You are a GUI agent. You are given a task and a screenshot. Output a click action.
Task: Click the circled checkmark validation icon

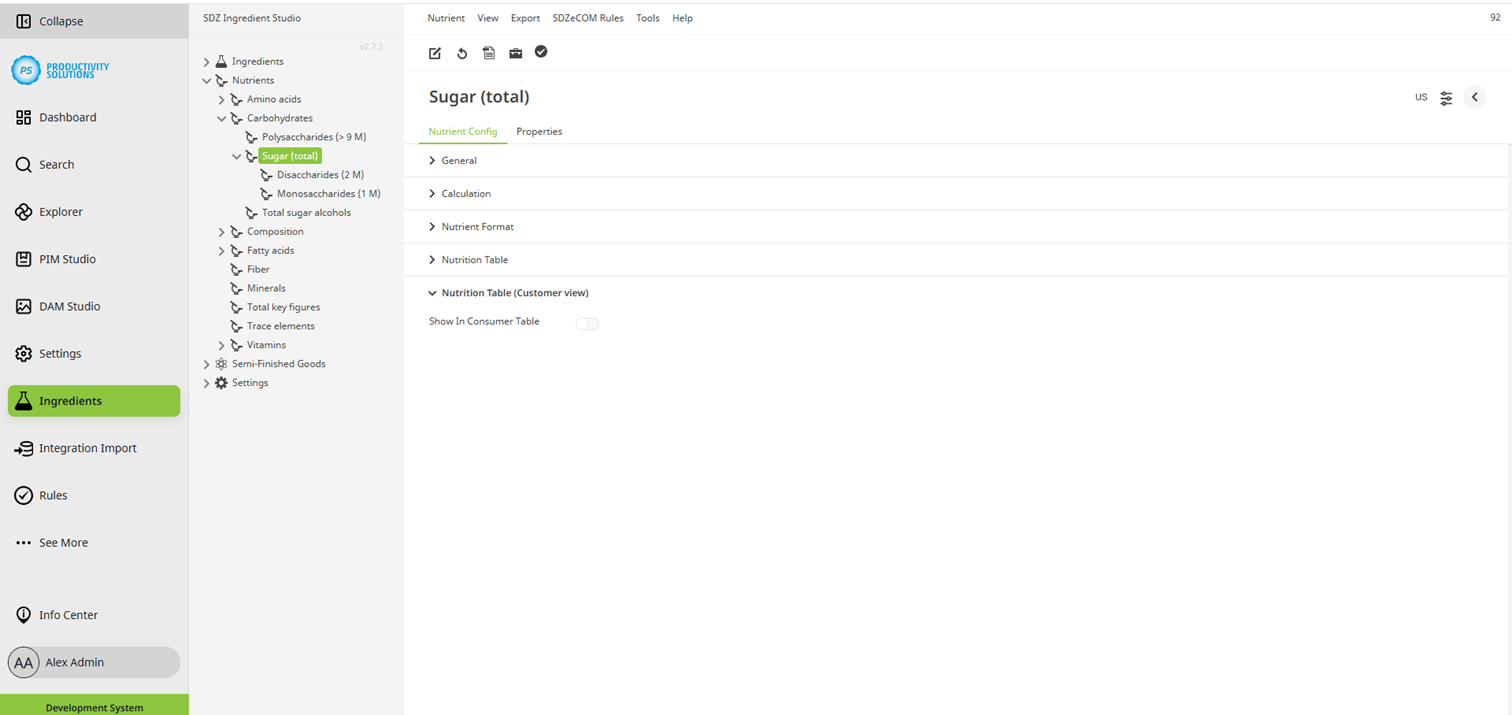[541, 52]
